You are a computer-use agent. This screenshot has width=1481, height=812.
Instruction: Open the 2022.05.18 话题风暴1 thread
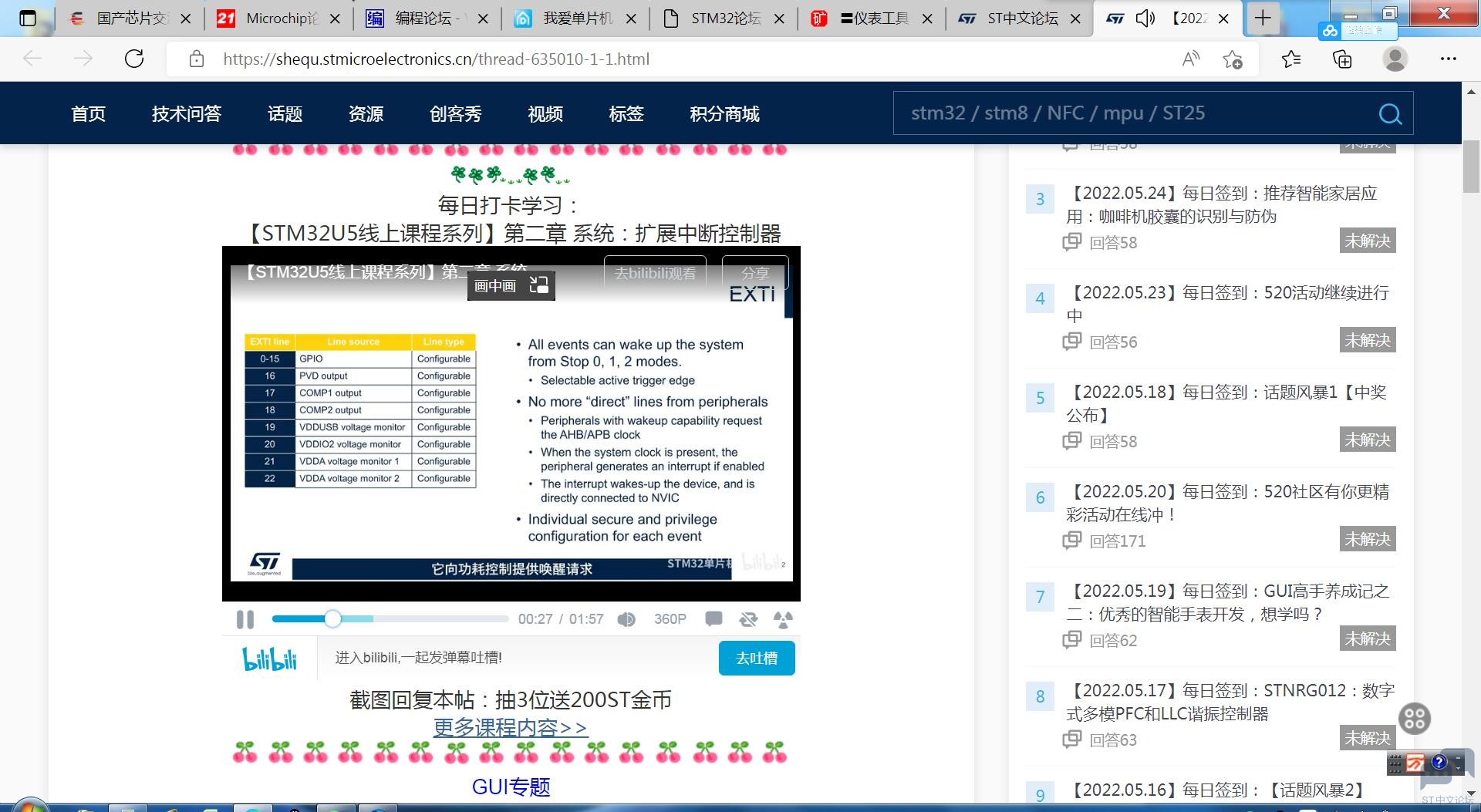tap(1226, 403)
